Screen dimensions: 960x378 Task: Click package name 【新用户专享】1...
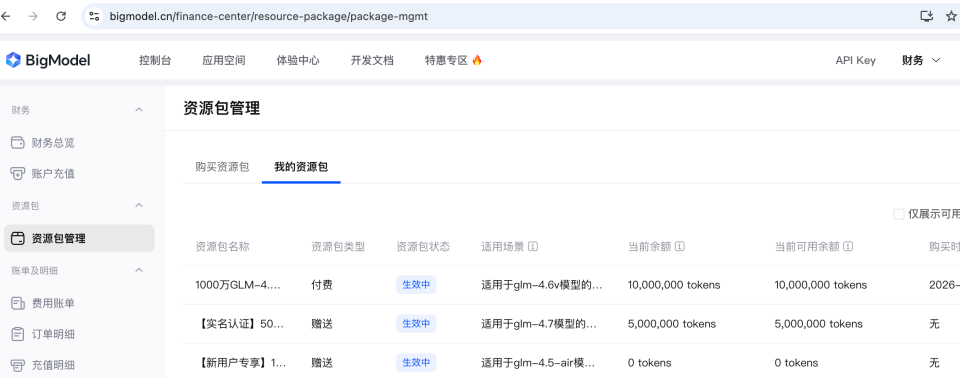(x=241, y=363)
